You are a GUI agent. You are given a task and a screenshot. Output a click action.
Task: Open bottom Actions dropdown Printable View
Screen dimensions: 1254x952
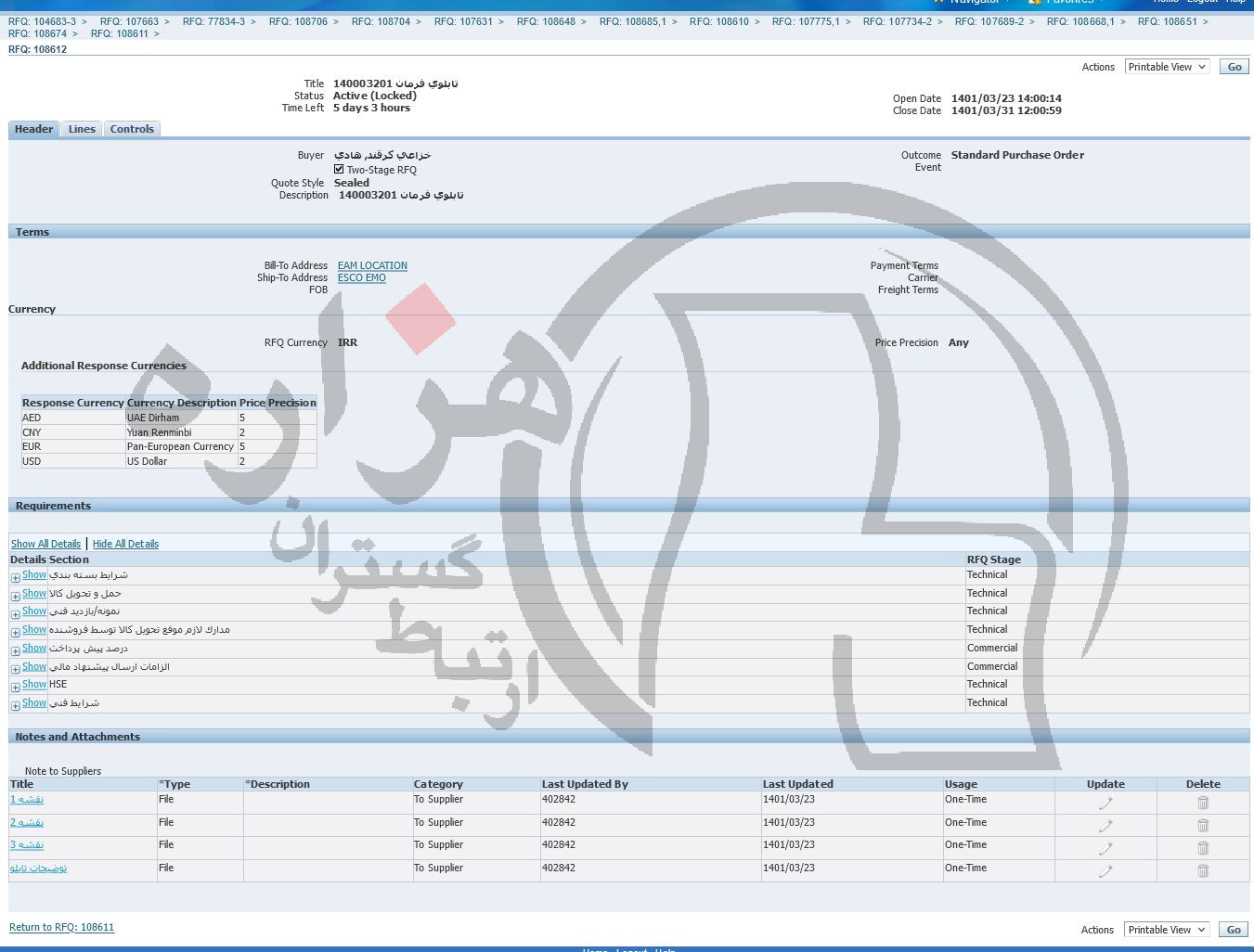[1167, 930]
